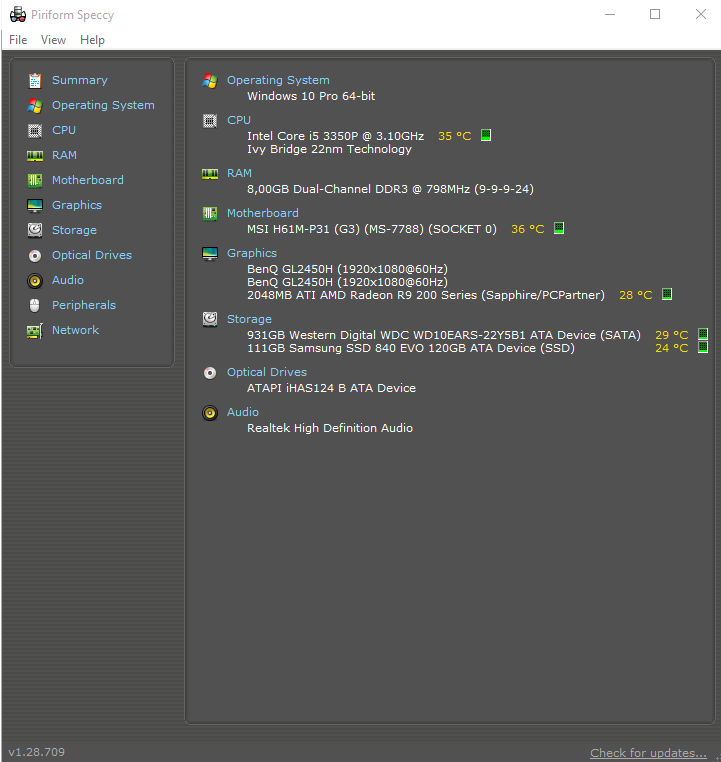Open the File menu

click(x=18, y=40)
